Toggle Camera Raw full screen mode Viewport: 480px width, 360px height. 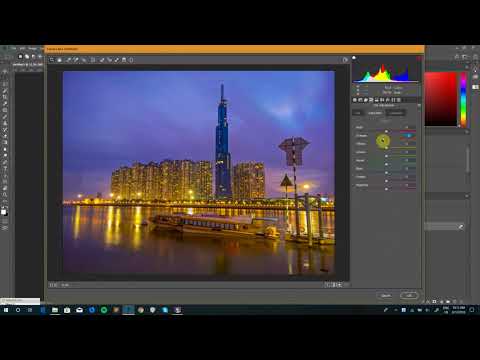pos(345,60)
